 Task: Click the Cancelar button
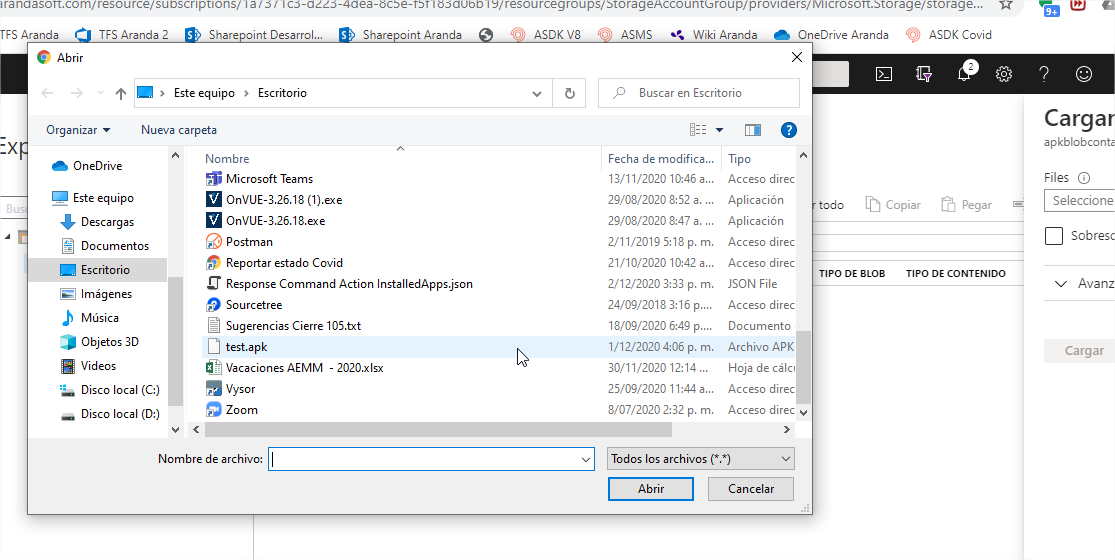tap(751, 489)
